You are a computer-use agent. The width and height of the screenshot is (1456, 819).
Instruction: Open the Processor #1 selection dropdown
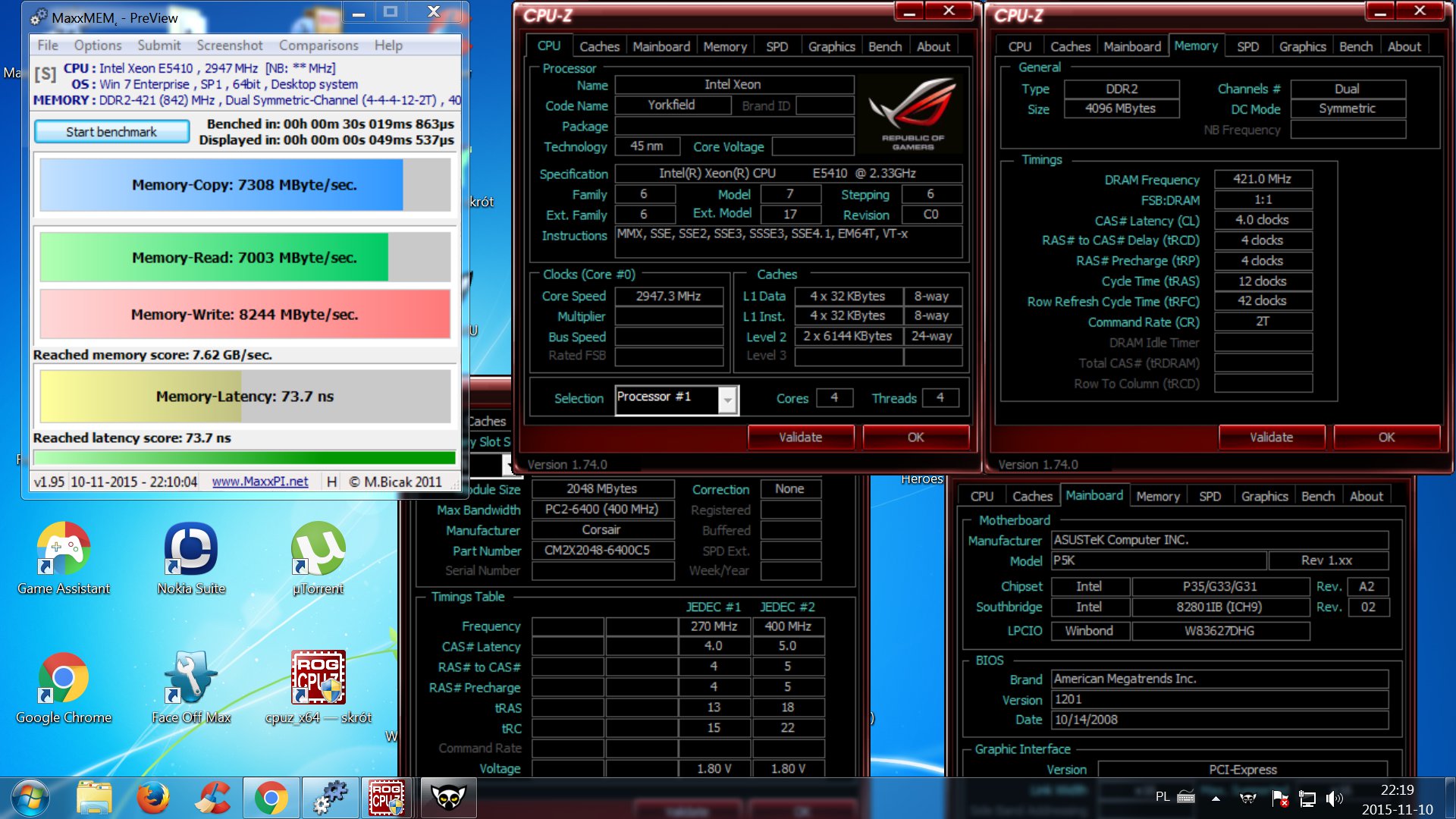[676, 399]
